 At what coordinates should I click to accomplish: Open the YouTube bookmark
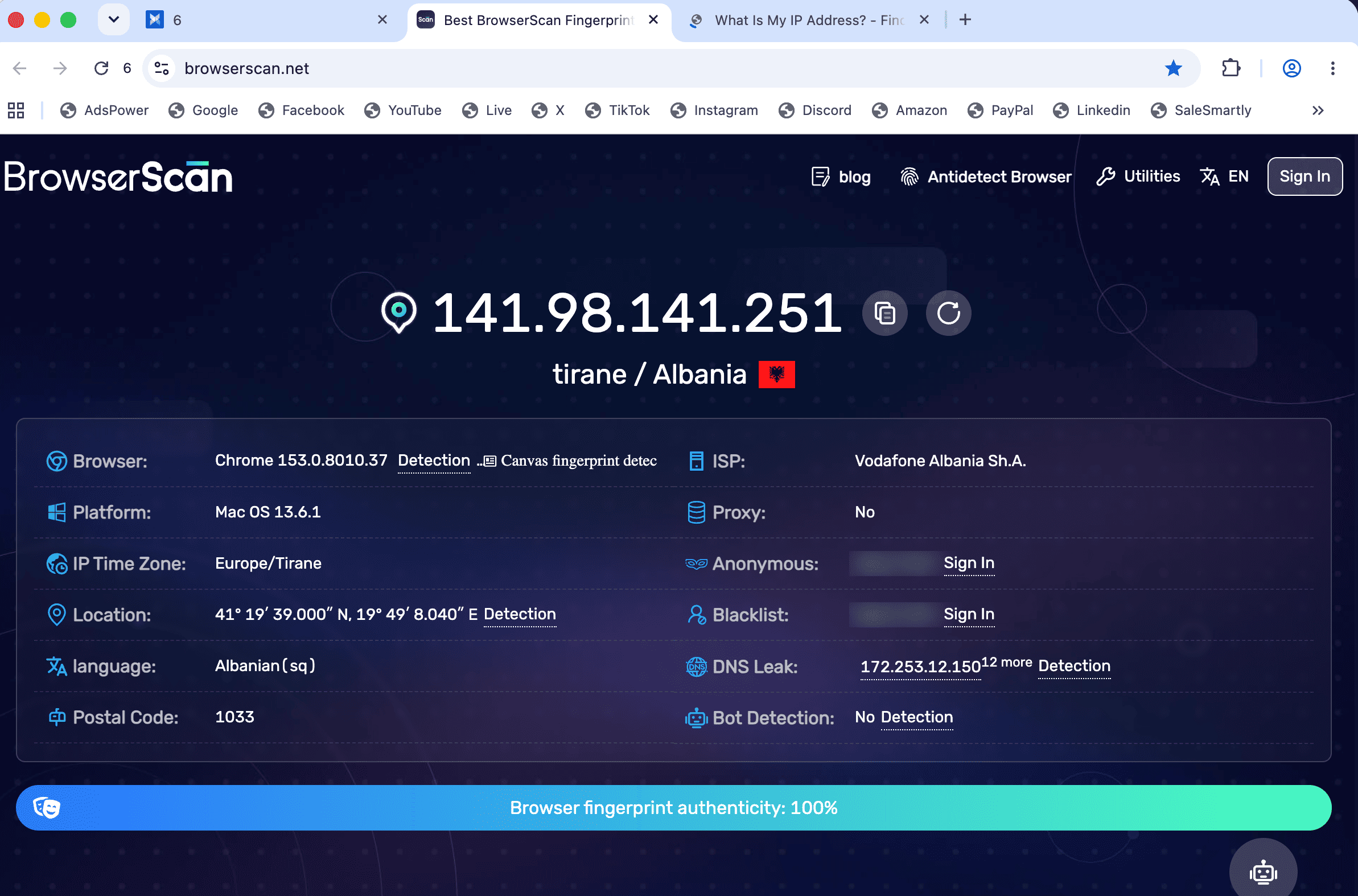point(403,110)
